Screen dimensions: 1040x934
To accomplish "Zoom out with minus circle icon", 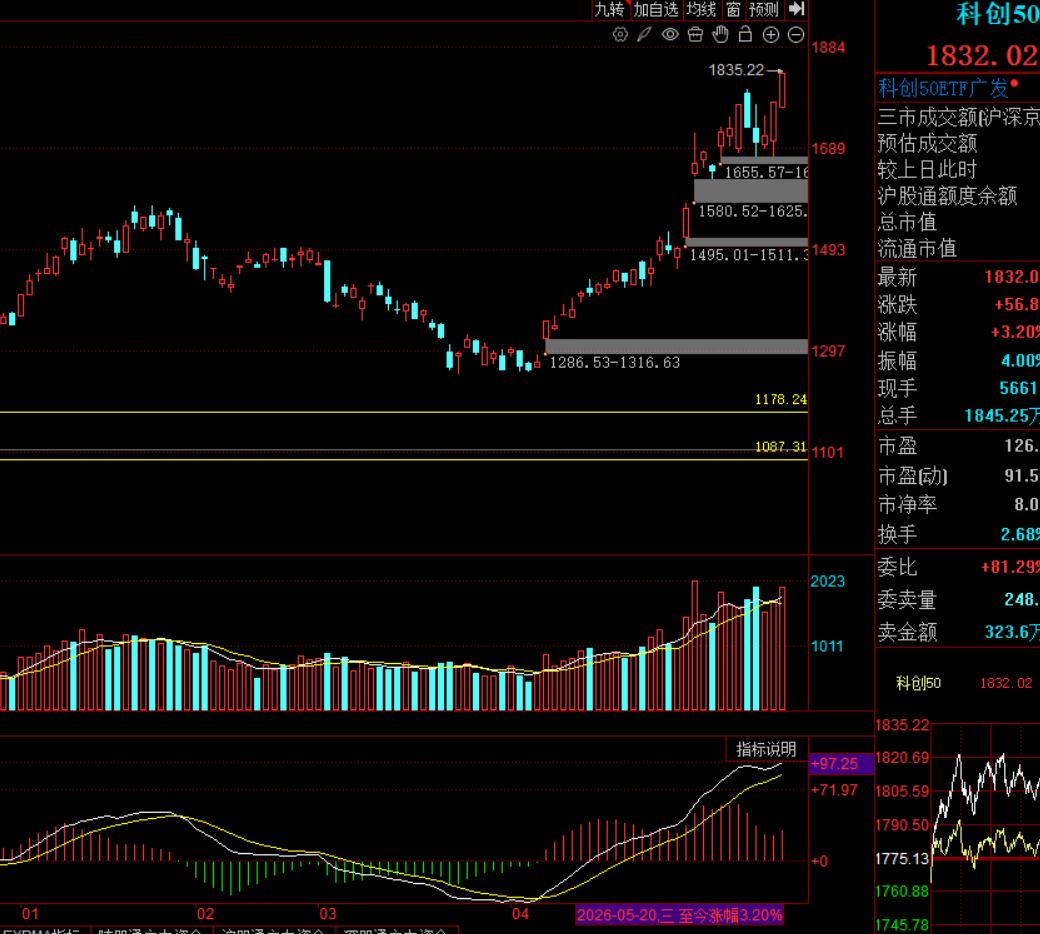I will click(x=796, y=35).
